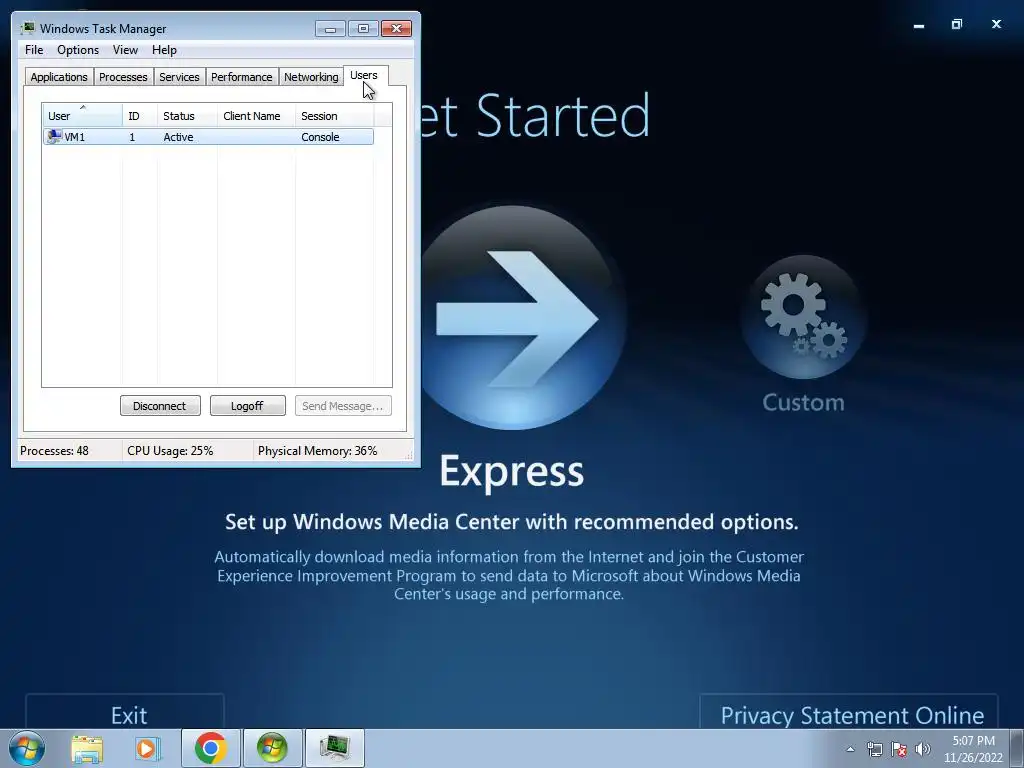Click the VM1 user icon in list
The image size is (1024, 768).
(x=54, y=136)
